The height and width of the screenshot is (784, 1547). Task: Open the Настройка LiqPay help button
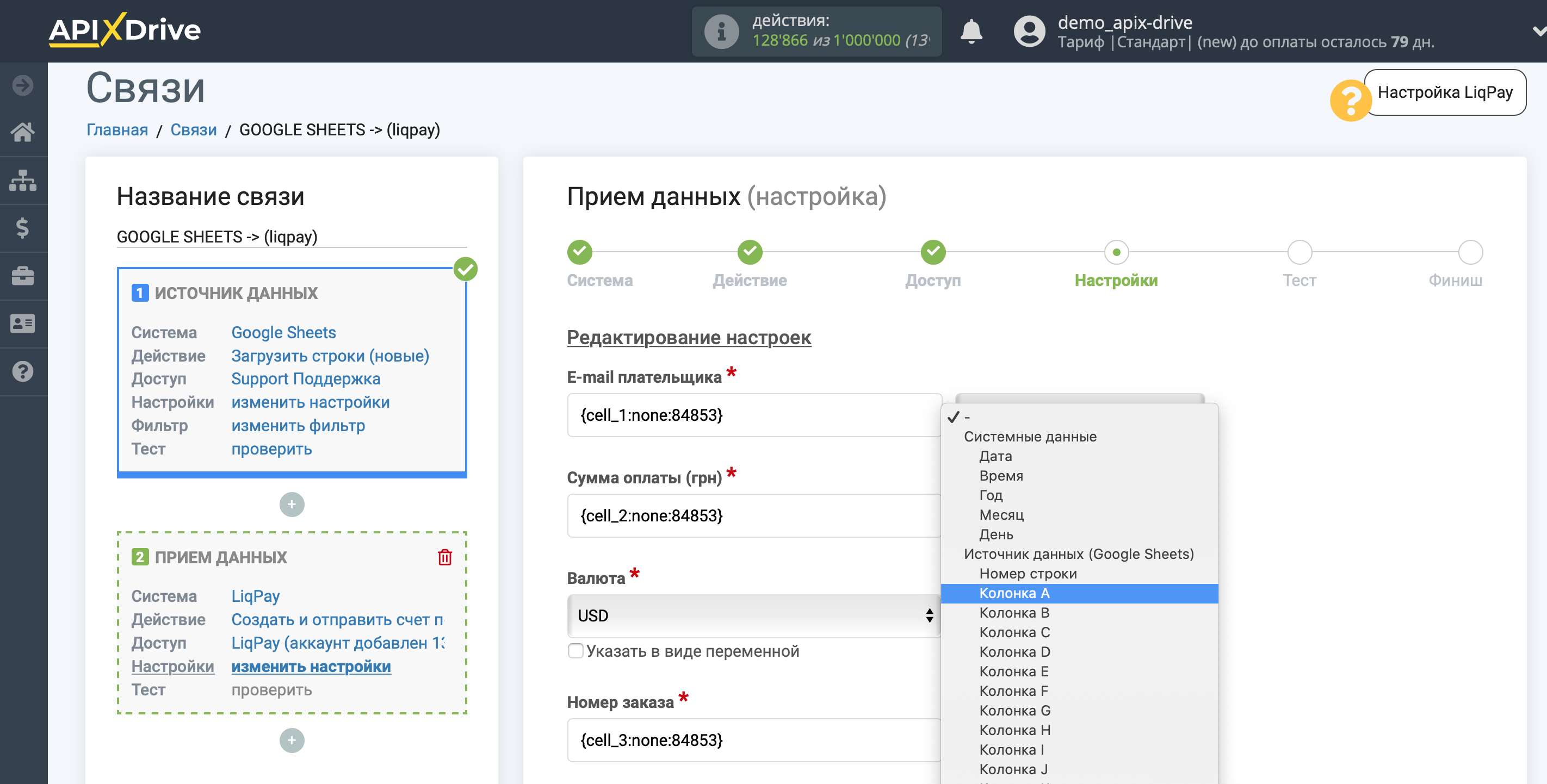1445,92
